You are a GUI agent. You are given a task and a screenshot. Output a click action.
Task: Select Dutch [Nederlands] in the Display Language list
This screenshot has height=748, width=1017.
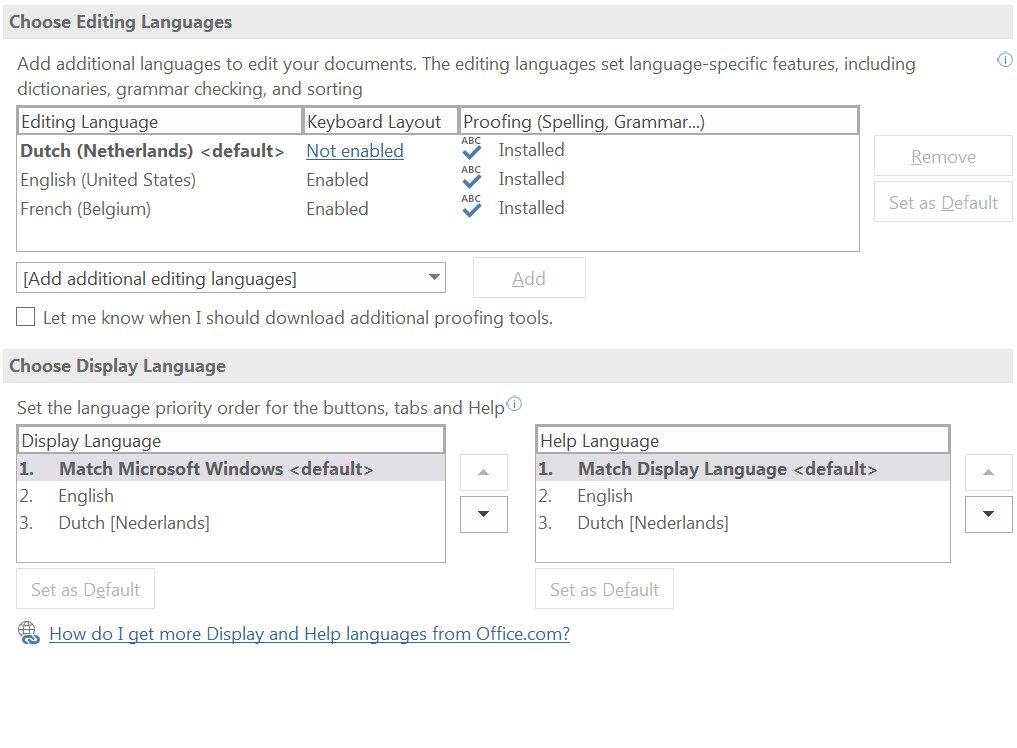click(x=134, y=523)
